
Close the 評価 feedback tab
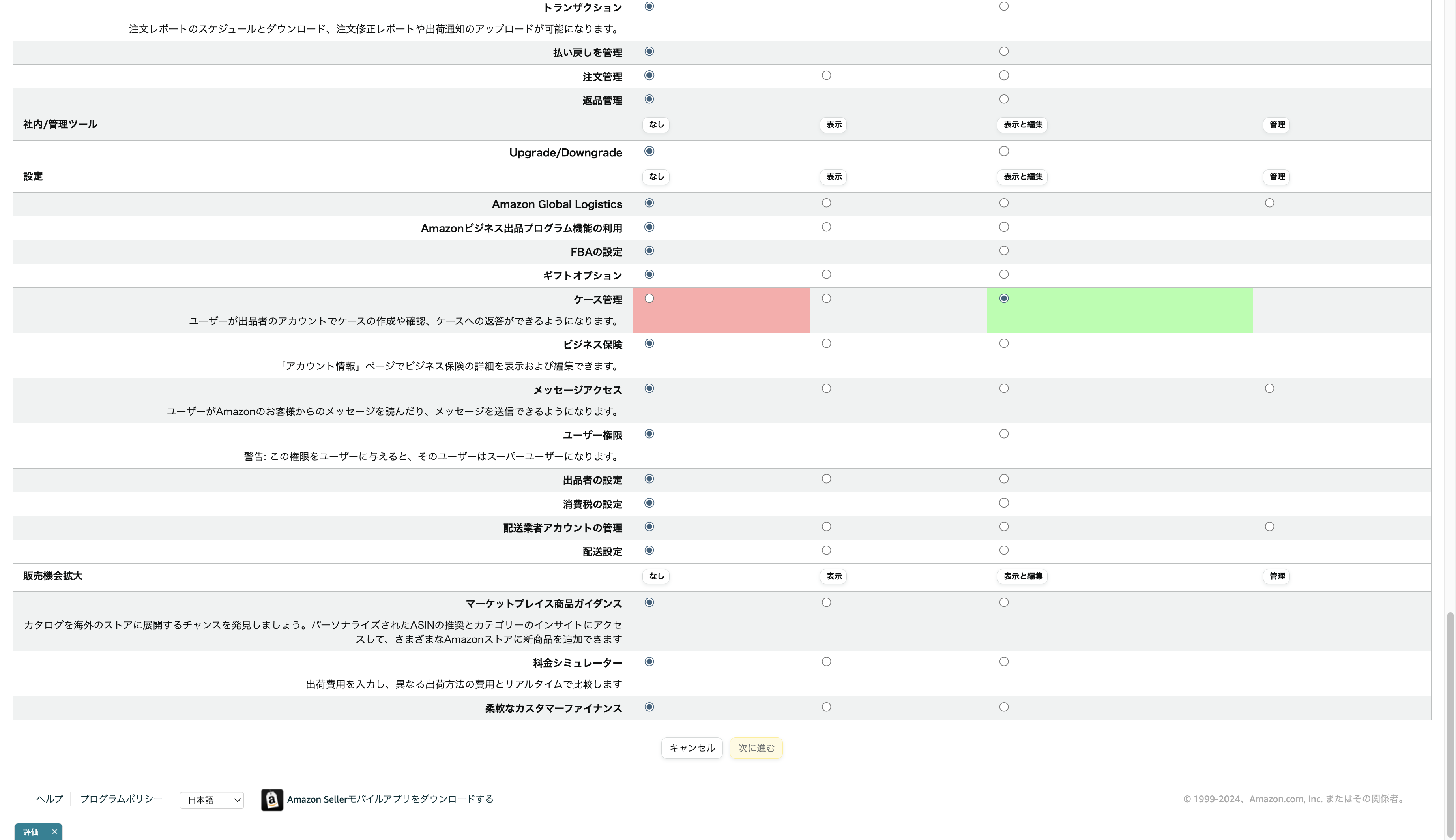(54, 831)
